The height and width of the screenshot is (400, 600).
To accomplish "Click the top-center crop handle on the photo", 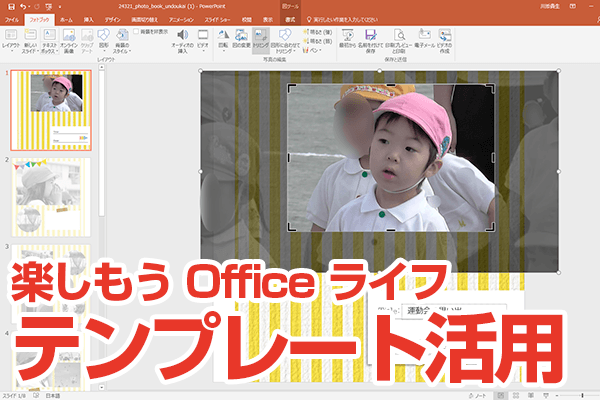I will tap(391, 85).
